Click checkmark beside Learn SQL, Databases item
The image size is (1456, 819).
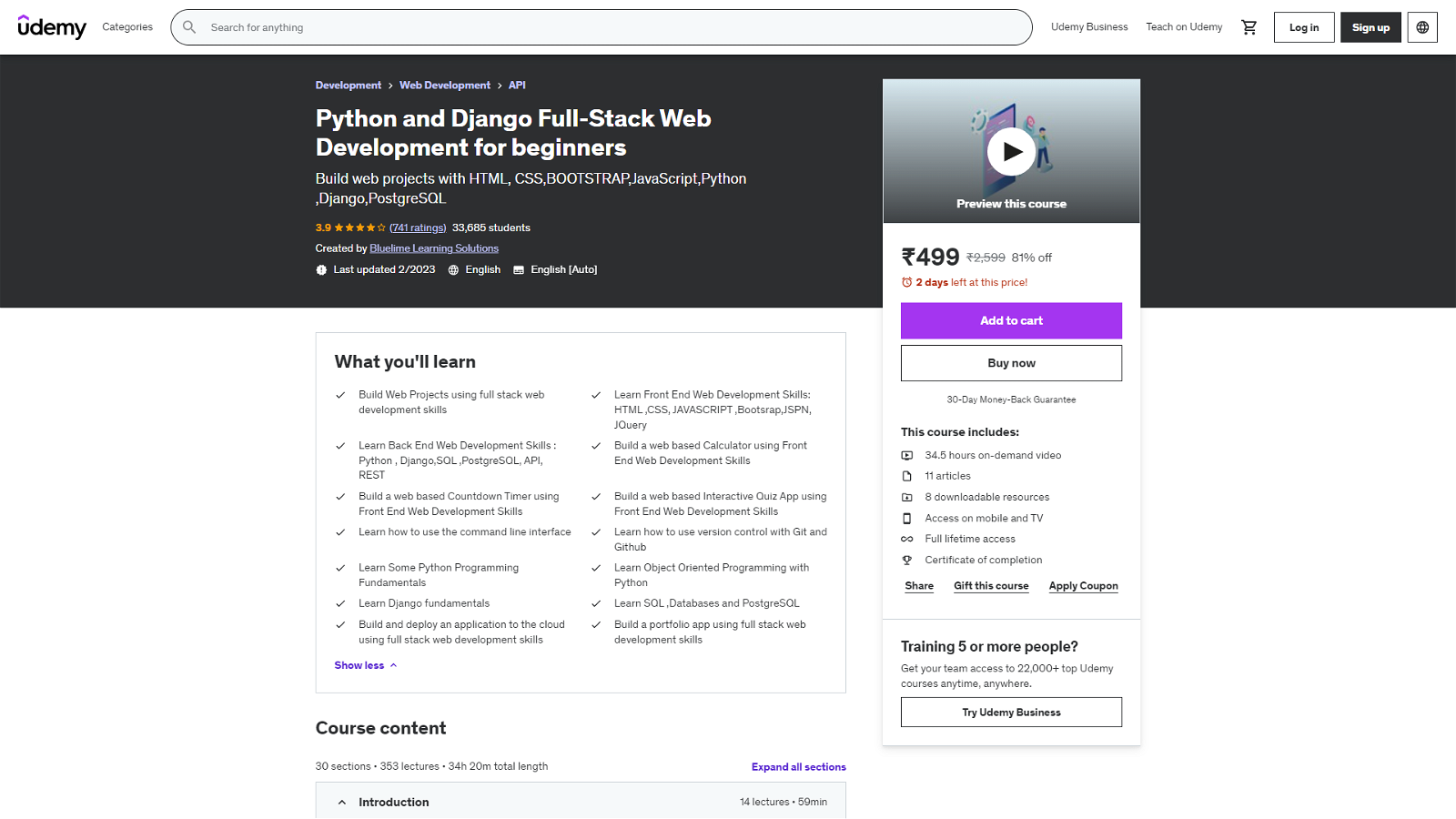coord(596,603)
